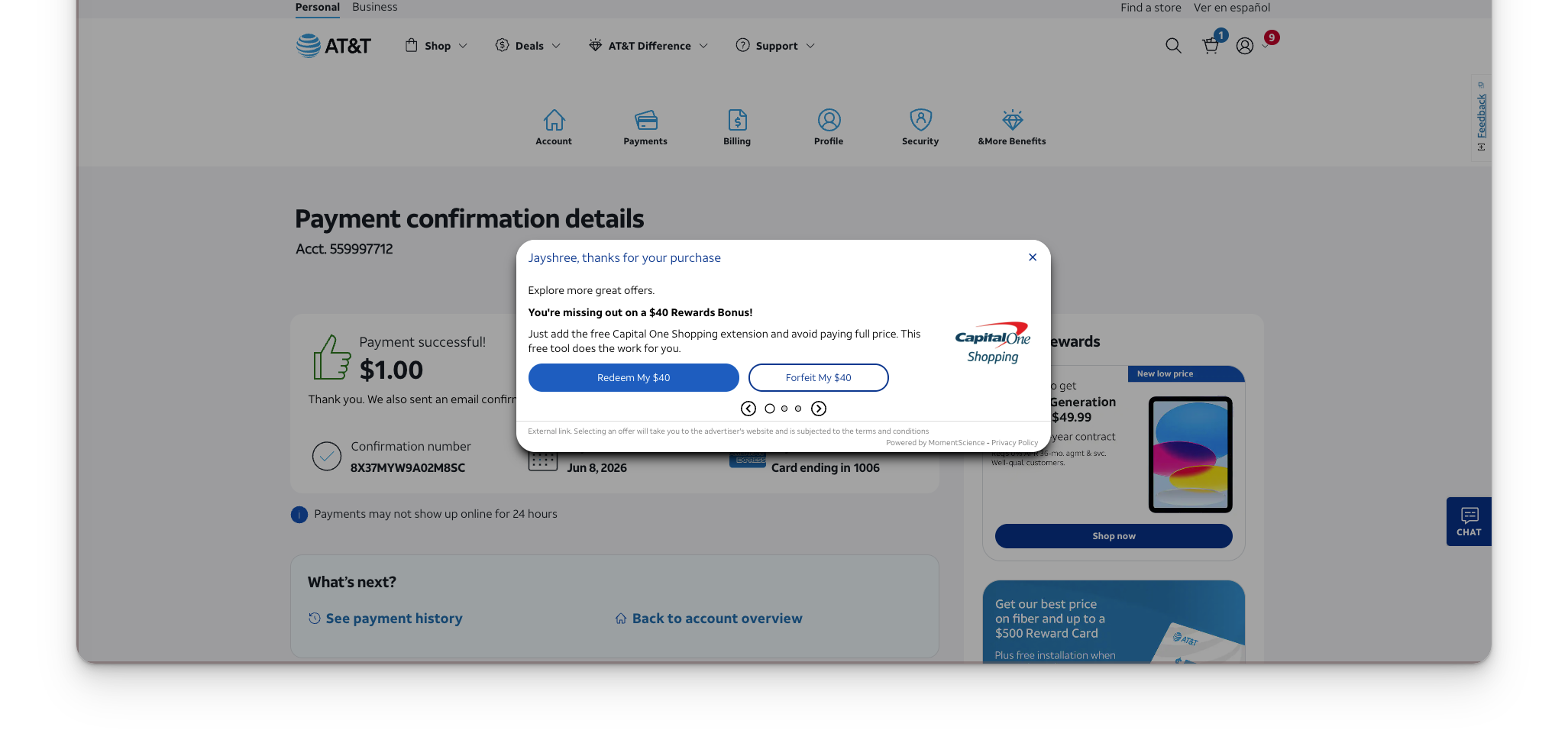The width and height of the screenshot is (1568, 740).
Task: Select confirmation number 8X37MYW9A02M8SC
Action: pyautogui.click(x=408, y=468)
